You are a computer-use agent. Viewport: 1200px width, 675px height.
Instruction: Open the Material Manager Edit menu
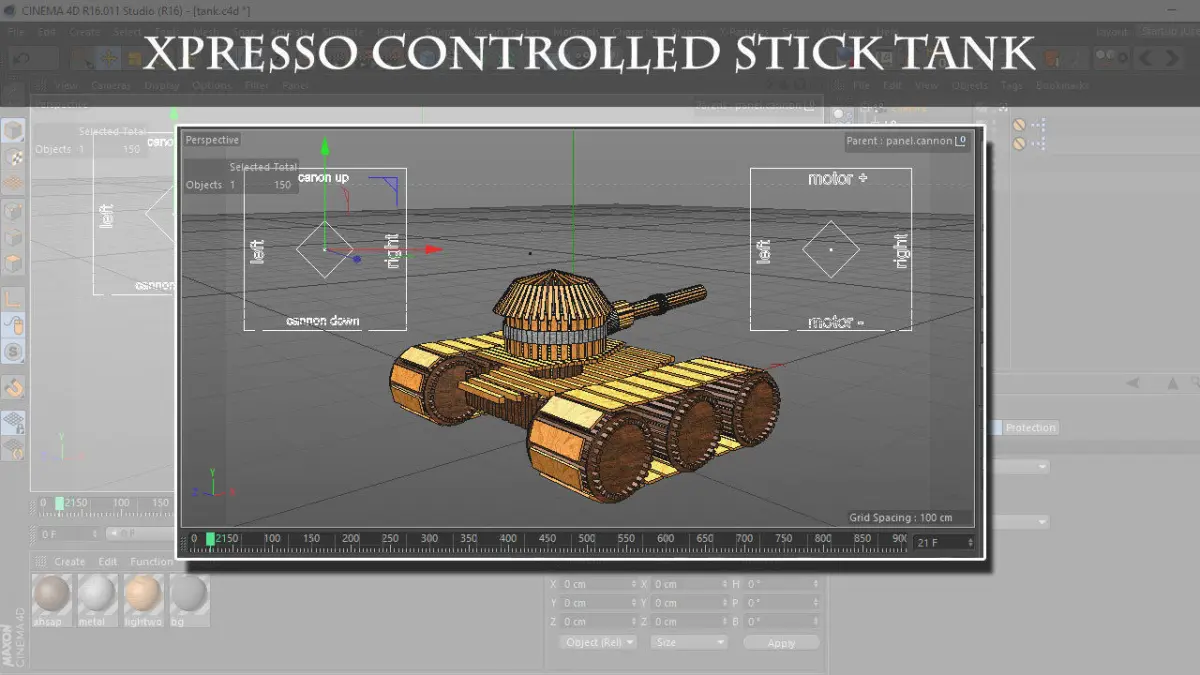click(x=108, y=562)
